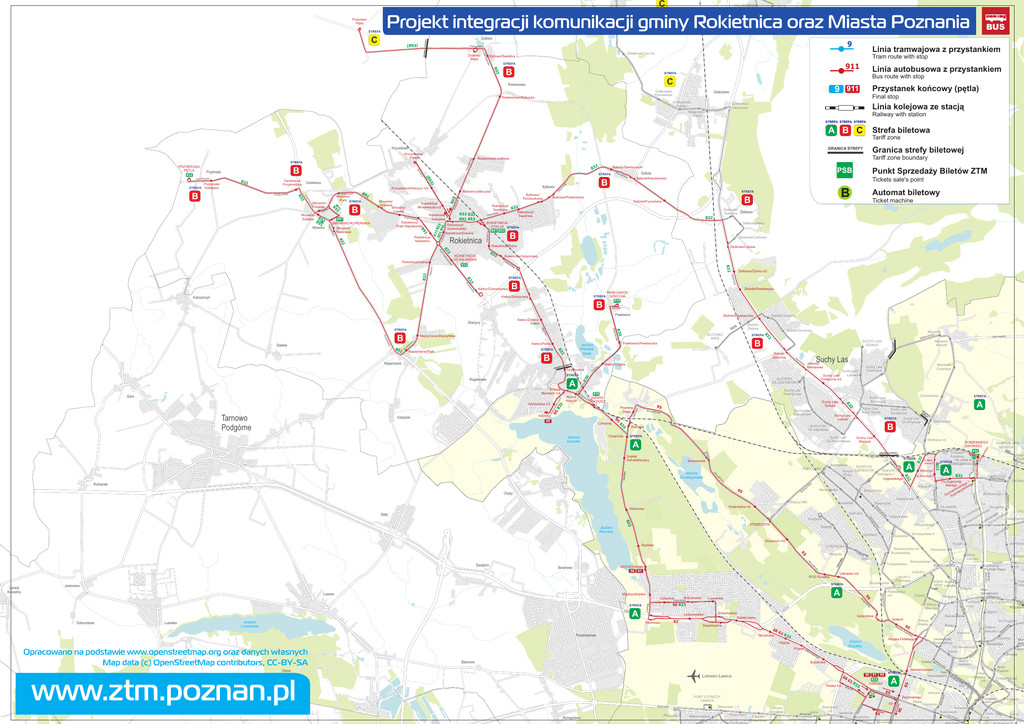Click the blue 9 final stop badge
The image size is (1024, 724).
coord(834,90)
